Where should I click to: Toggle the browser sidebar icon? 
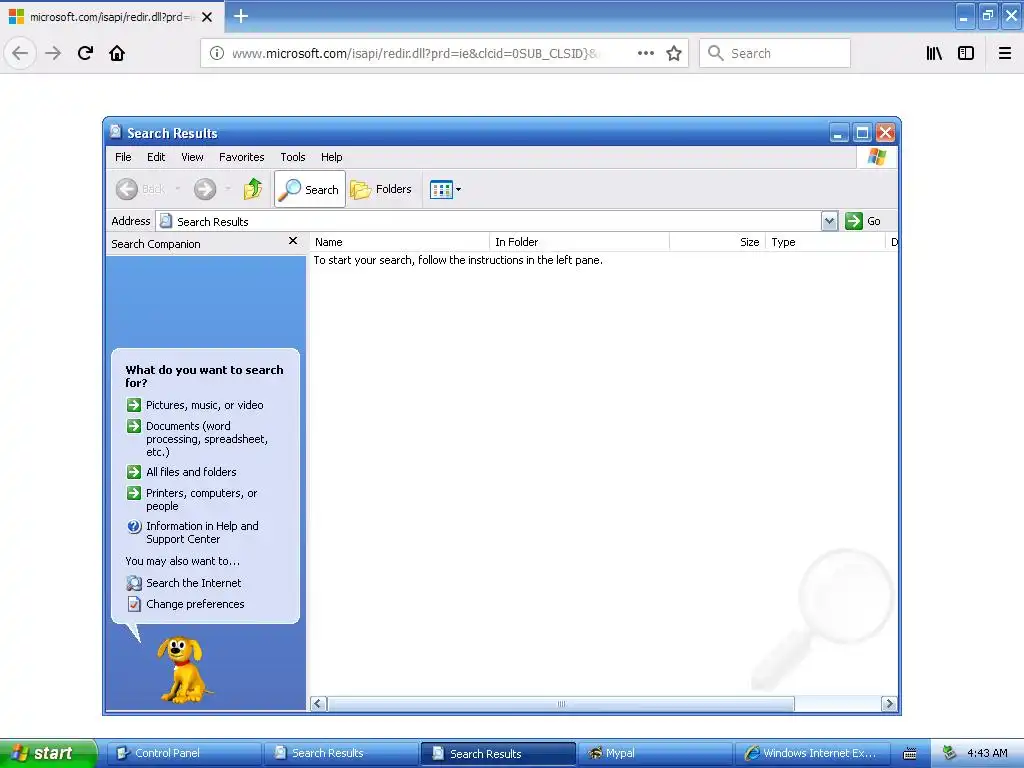point(966,53)
